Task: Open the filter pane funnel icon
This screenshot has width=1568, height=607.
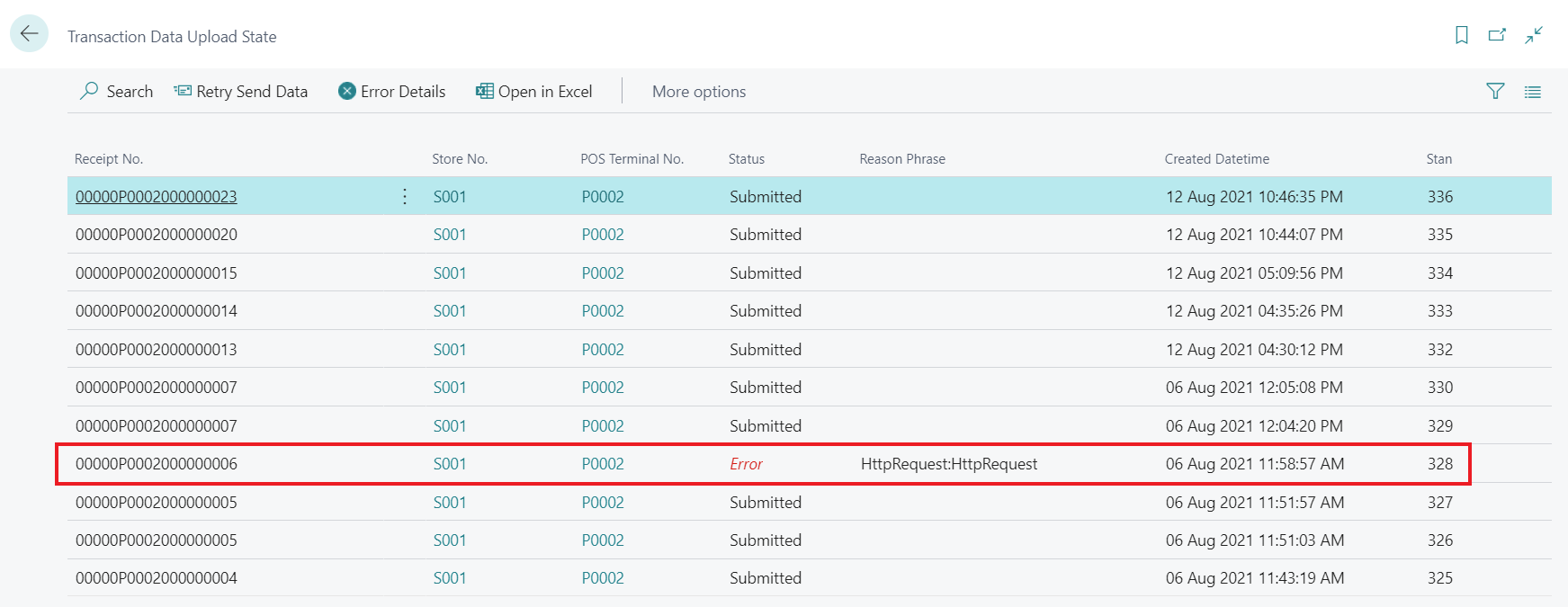Action: tap(1495, 91)
